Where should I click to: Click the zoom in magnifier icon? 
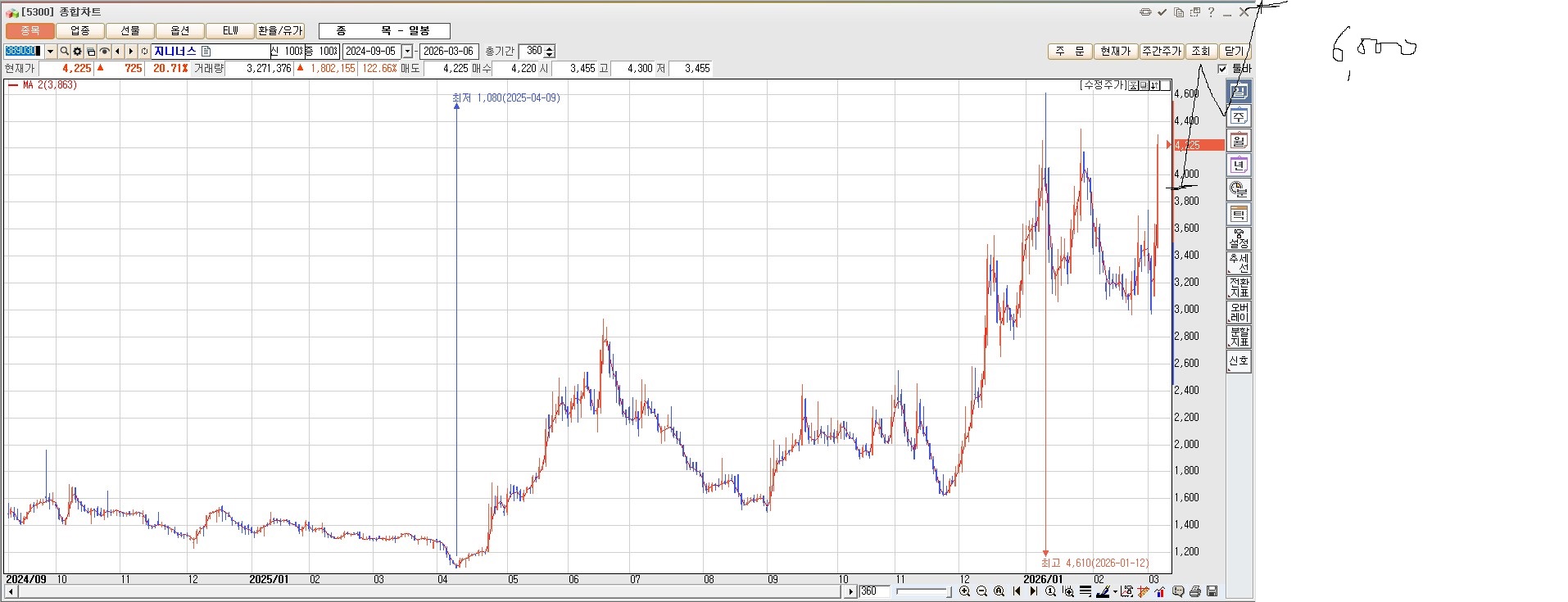[x=964, y=591]
